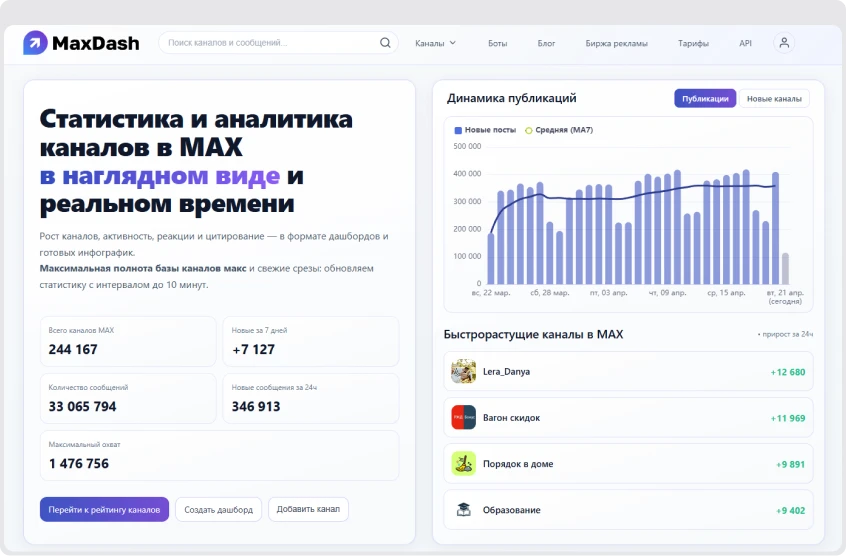Click the MaxDash arrow logo icon
The width and height of the screenshot is (846, 556).
pos(35,43)
